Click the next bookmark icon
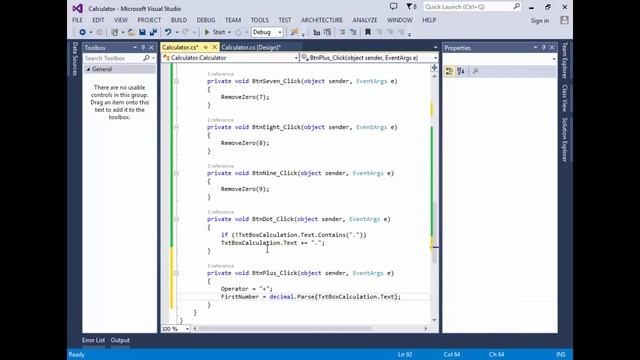Screen dimensions: 640x360 pos(390,32)
